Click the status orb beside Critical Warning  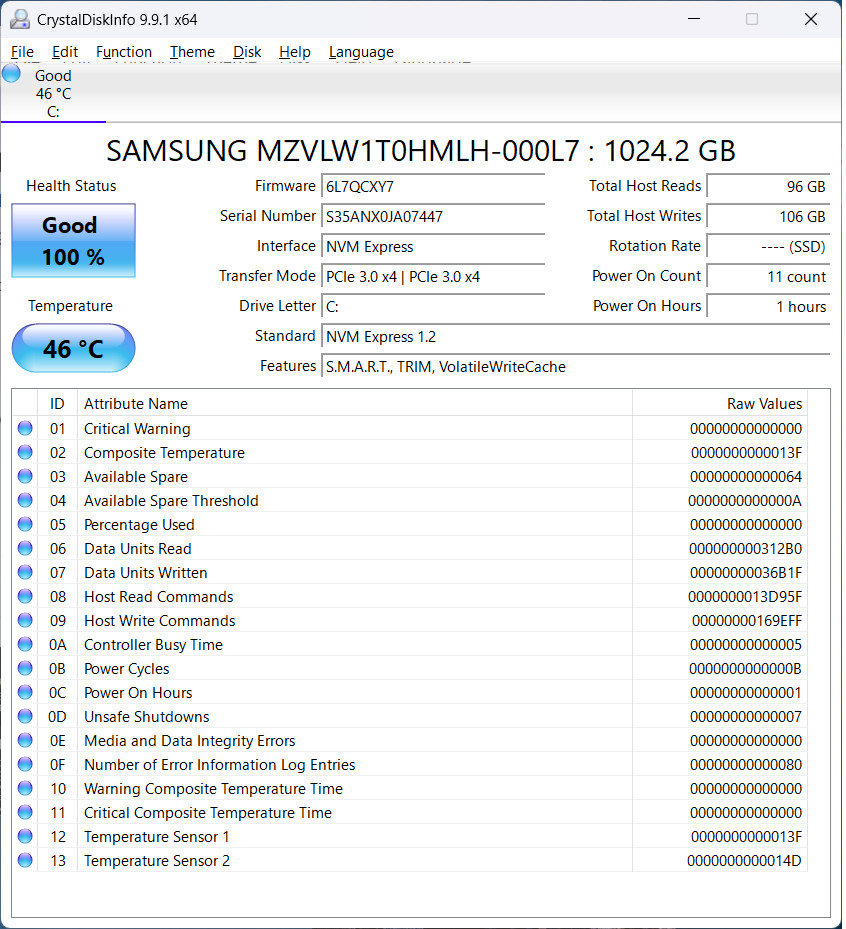[25, 428]
